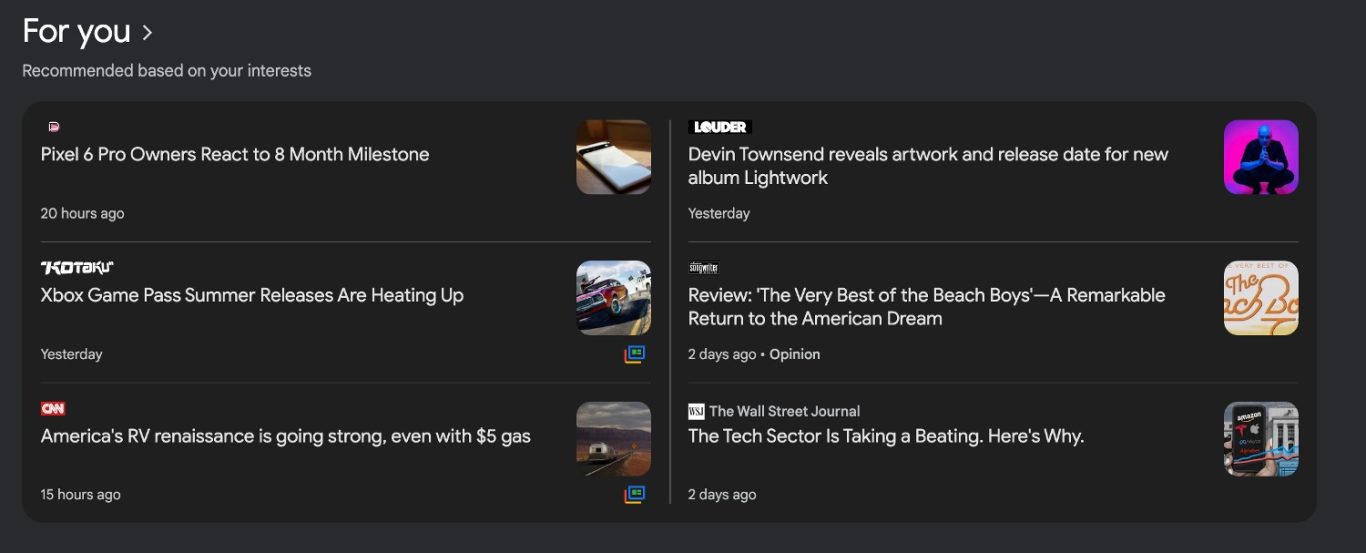Screen dimensions: 1366x553
Task: Click the racing car game thumbnail
Action: (613, 298)
